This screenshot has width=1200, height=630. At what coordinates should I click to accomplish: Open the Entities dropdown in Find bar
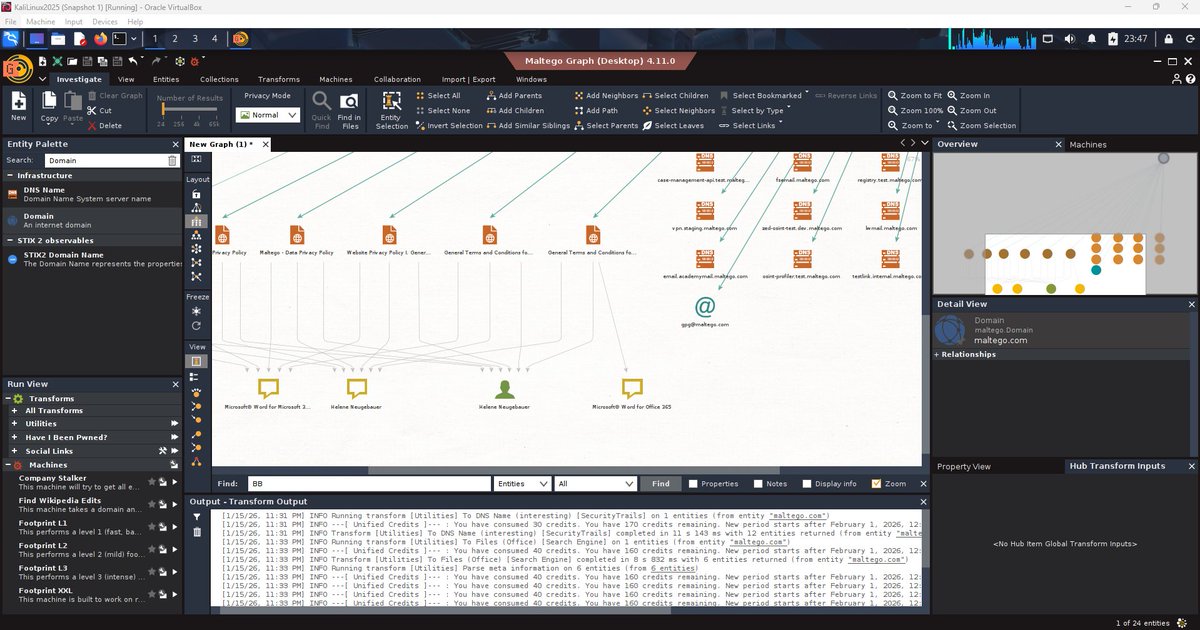click(521, 483)
